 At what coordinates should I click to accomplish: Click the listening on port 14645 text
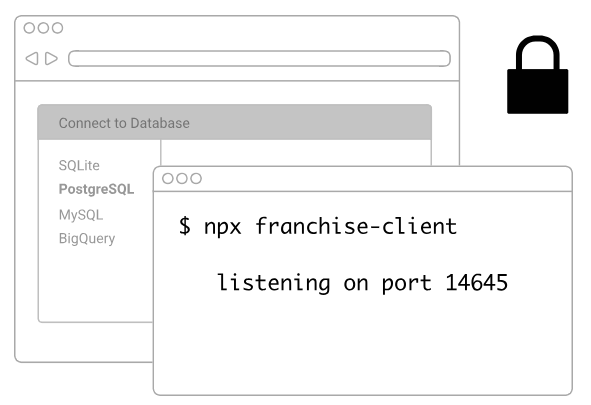tap(363, 283)
